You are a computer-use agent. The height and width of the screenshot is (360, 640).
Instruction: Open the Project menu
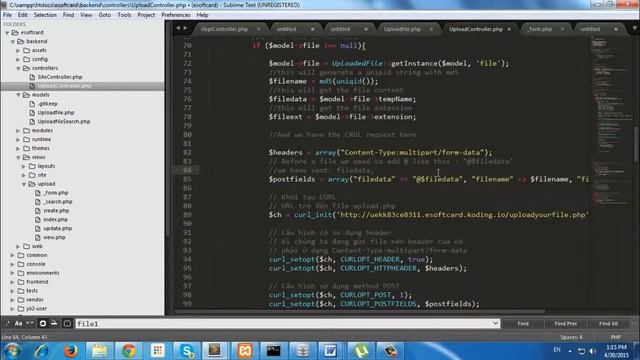pyautogui.click(x=146, y=15)
